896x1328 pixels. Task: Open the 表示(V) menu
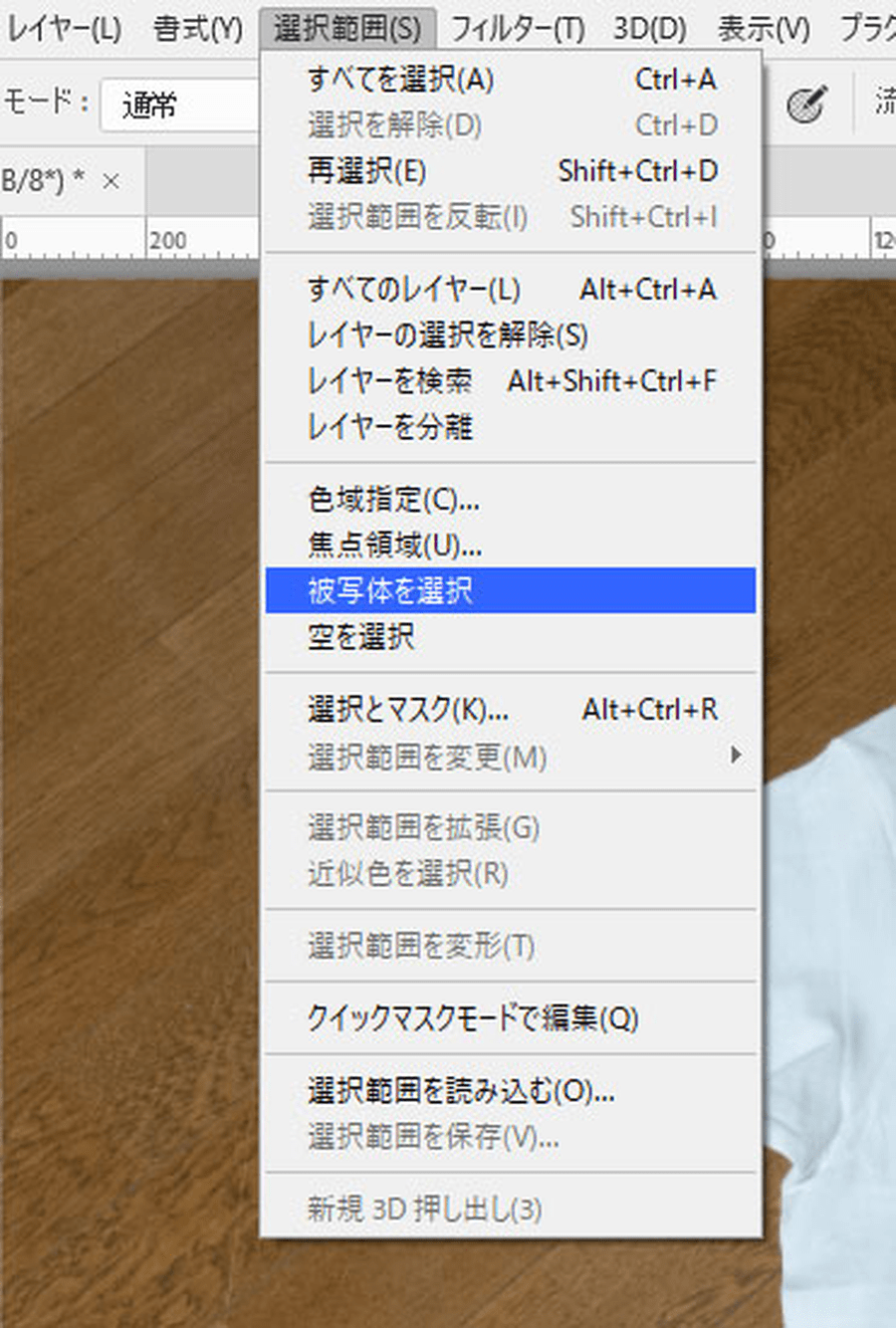pos(764,28)
